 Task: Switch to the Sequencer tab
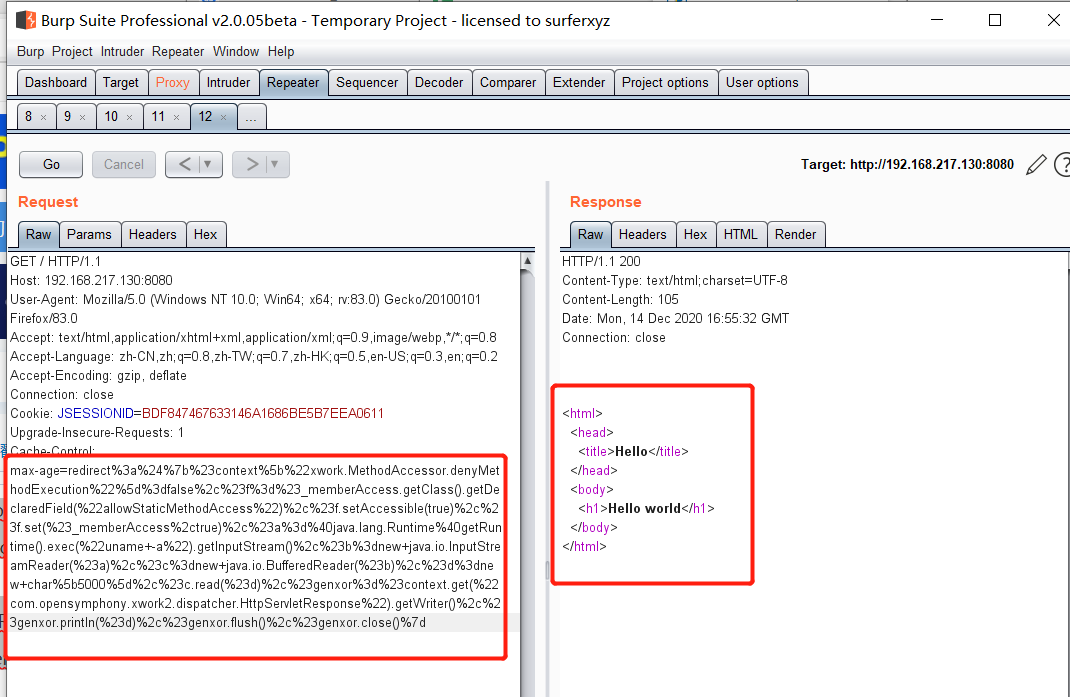click(367, 83)
